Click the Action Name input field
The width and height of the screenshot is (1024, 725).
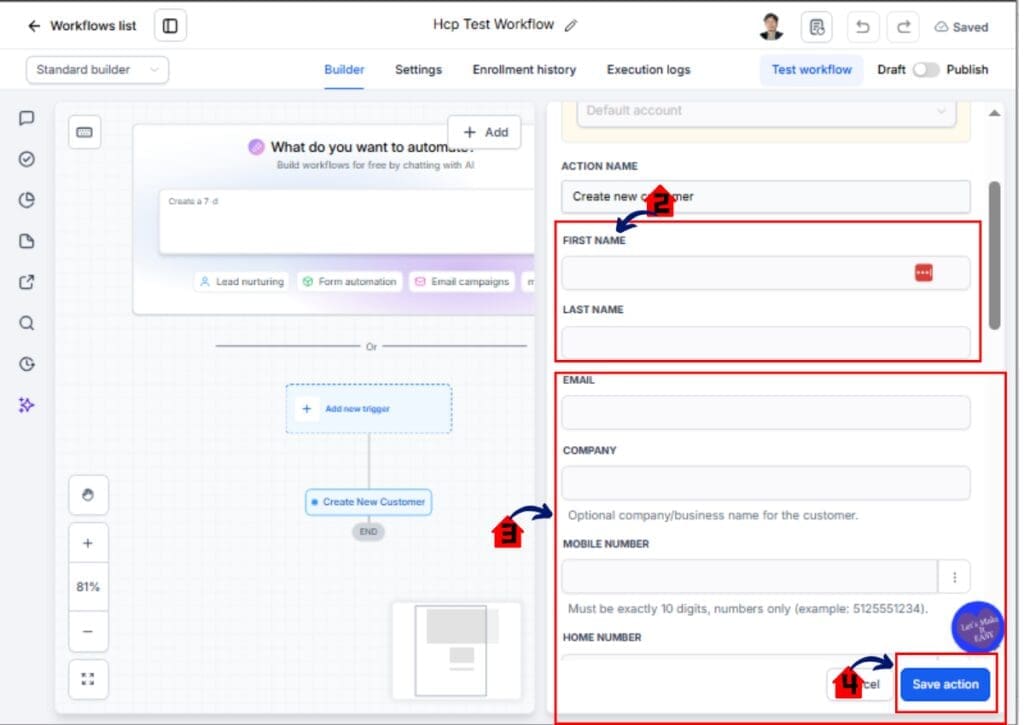tap(765, 197)
